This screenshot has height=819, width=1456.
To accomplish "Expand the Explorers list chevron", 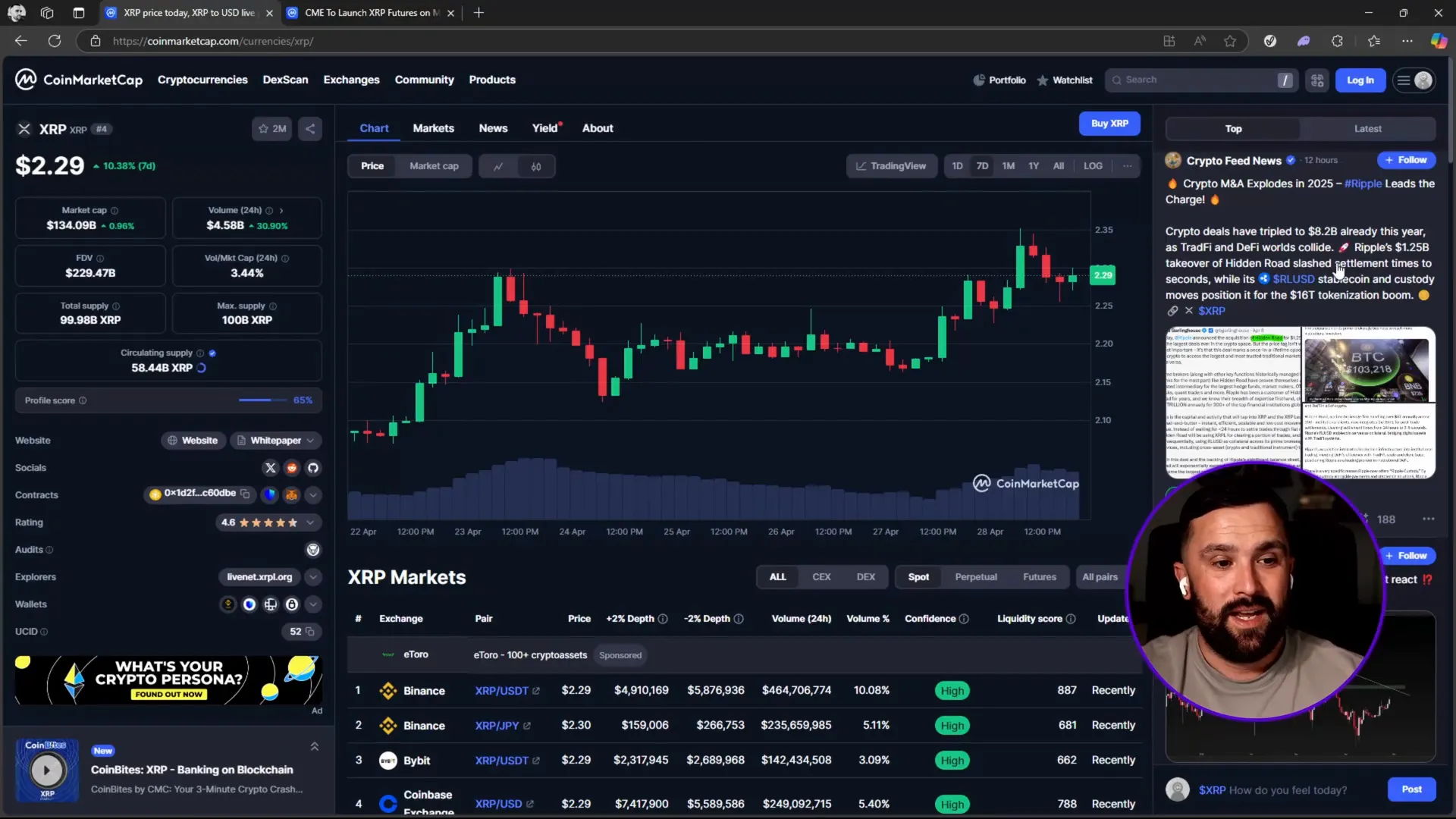I will 313,577.
